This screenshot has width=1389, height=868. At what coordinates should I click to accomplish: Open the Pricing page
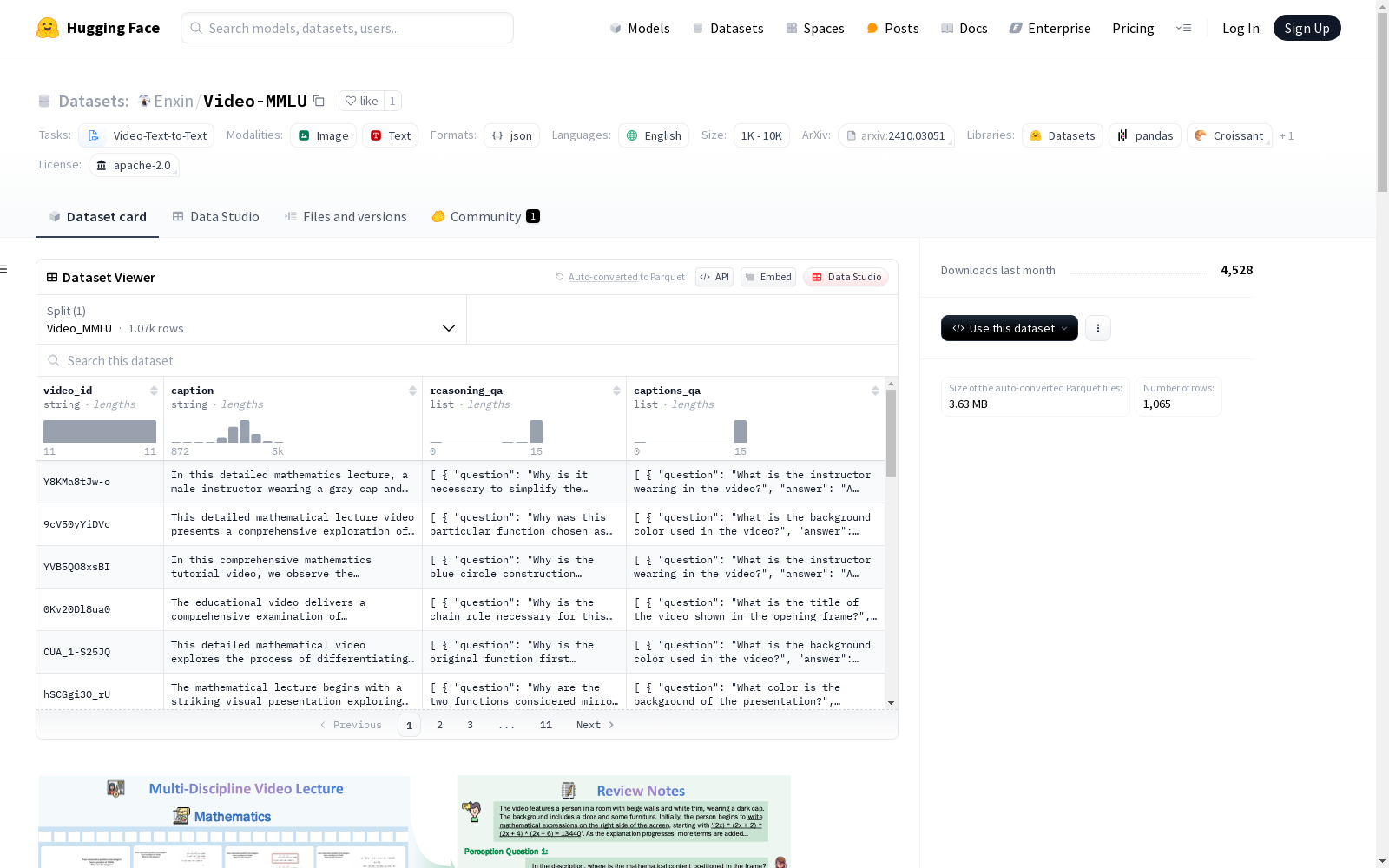point(1133,28)
